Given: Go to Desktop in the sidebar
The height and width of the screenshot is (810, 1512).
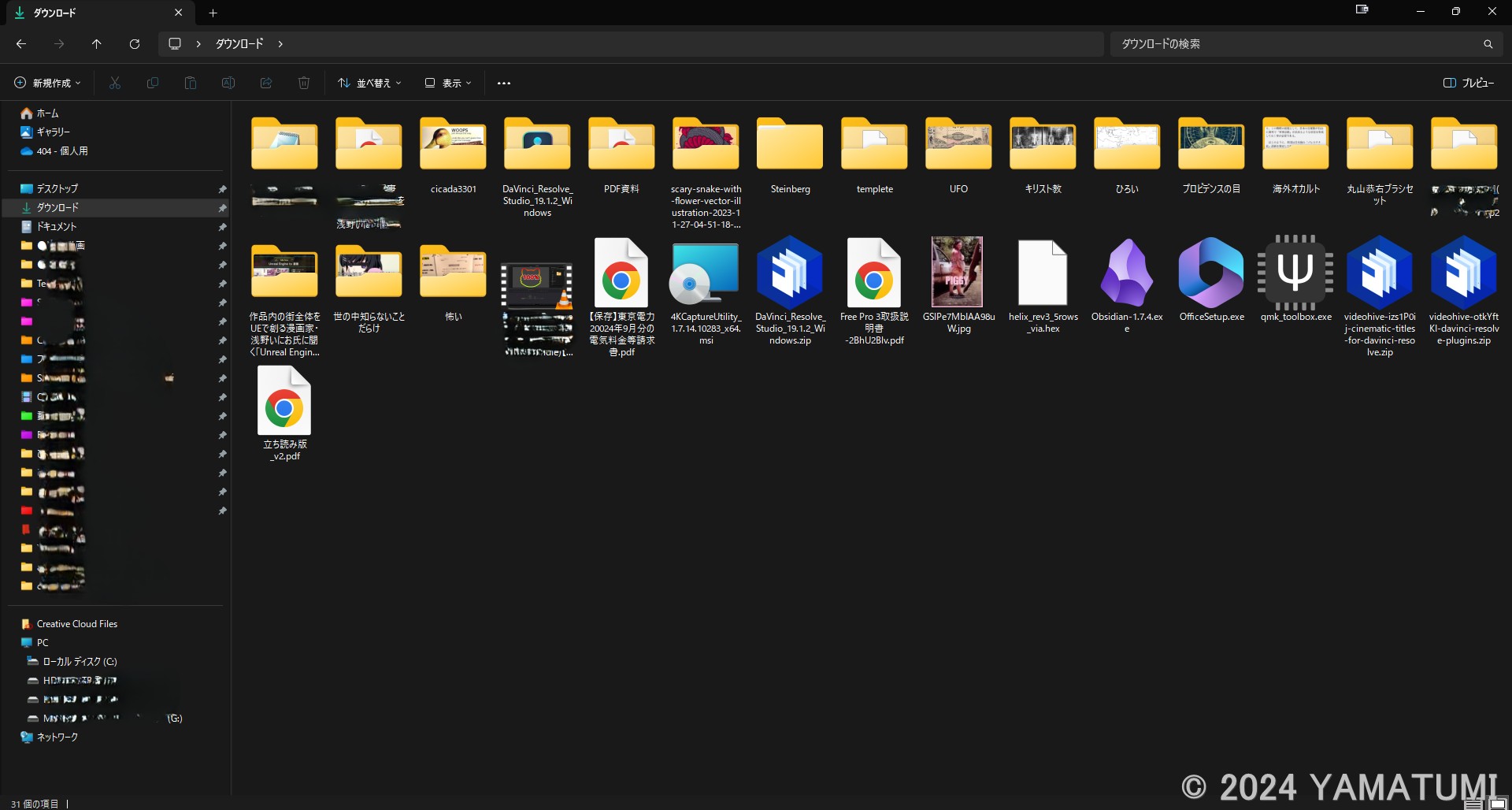Looking at the screenshot, I should (57, 189).
